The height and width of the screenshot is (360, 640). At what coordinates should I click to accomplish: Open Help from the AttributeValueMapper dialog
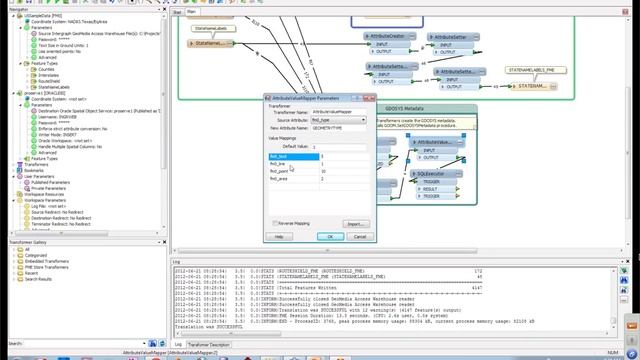[279, 237]
